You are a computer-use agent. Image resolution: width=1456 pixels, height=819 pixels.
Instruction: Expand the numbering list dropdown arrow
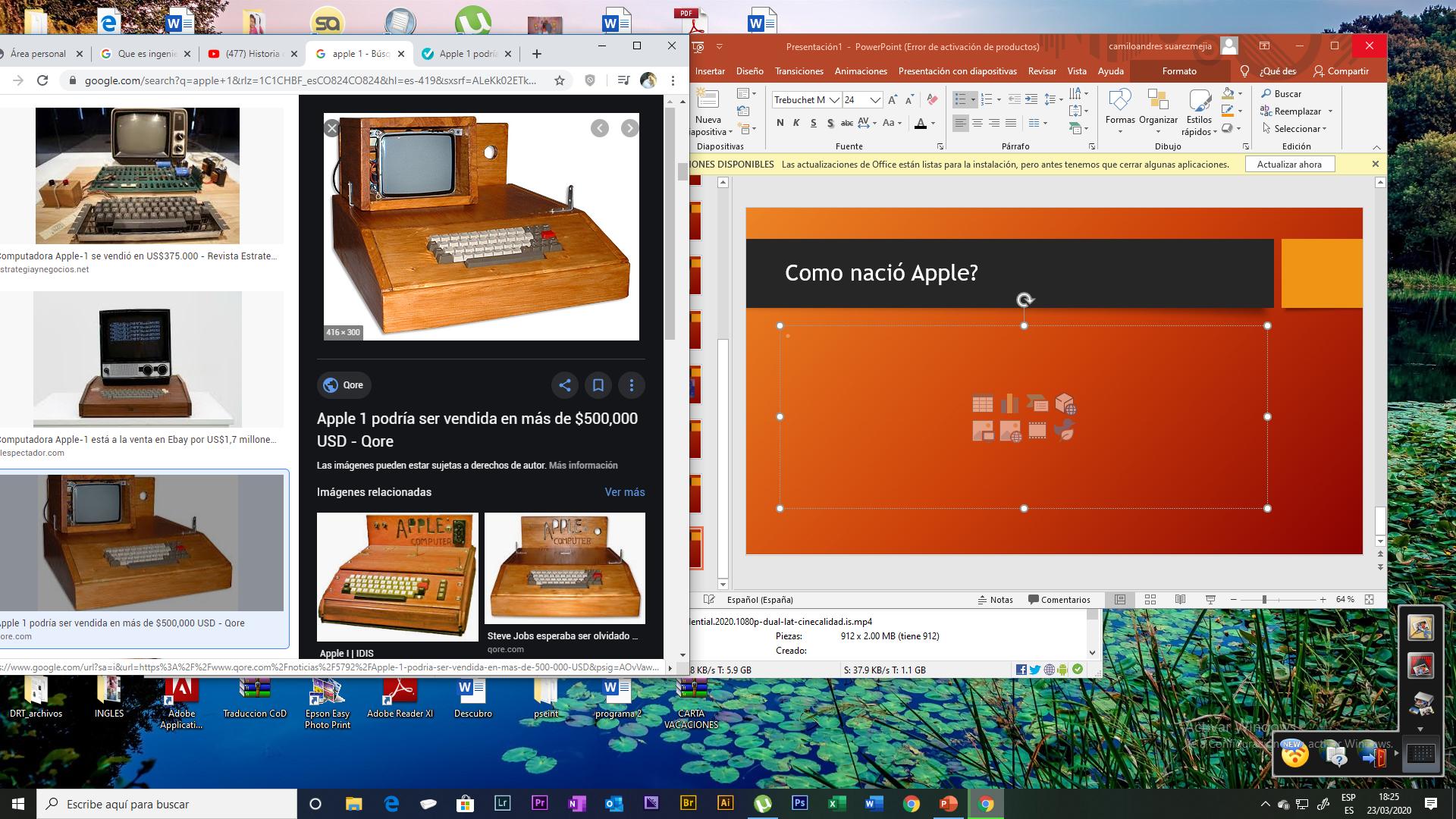tap(999, 99)
